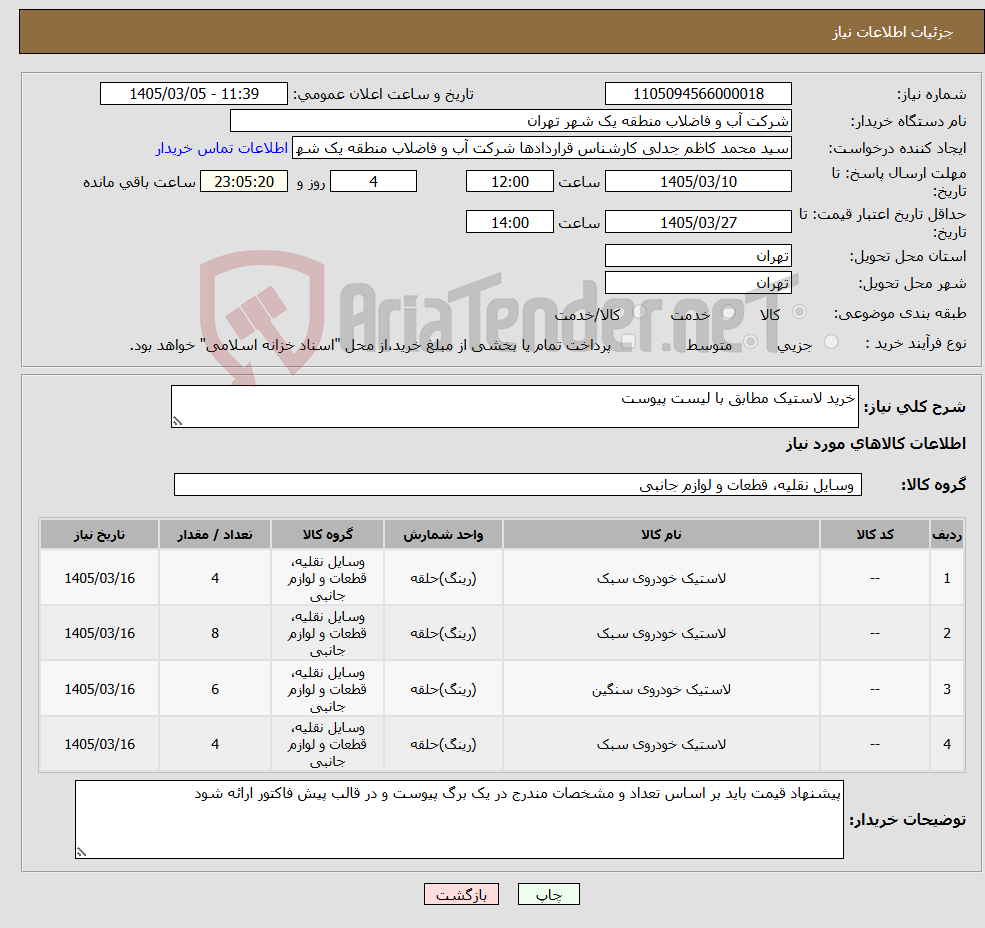Click the تاریخ نیاز column header
Image resolution: width=985 pixels, height=928 pixels.
(x=99, y=534)
